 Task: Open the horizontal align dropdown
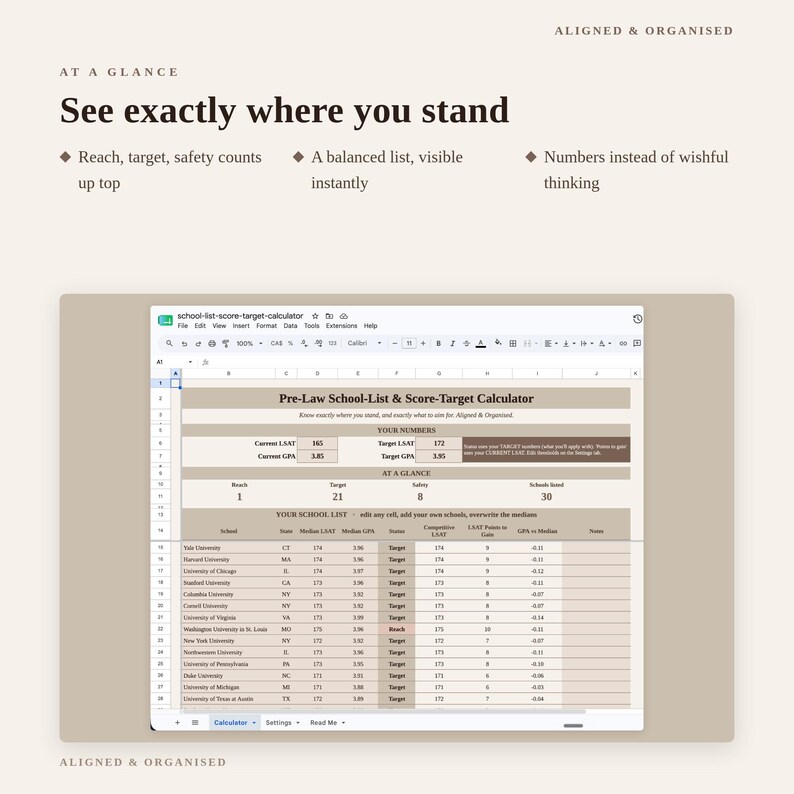(550, 343)
